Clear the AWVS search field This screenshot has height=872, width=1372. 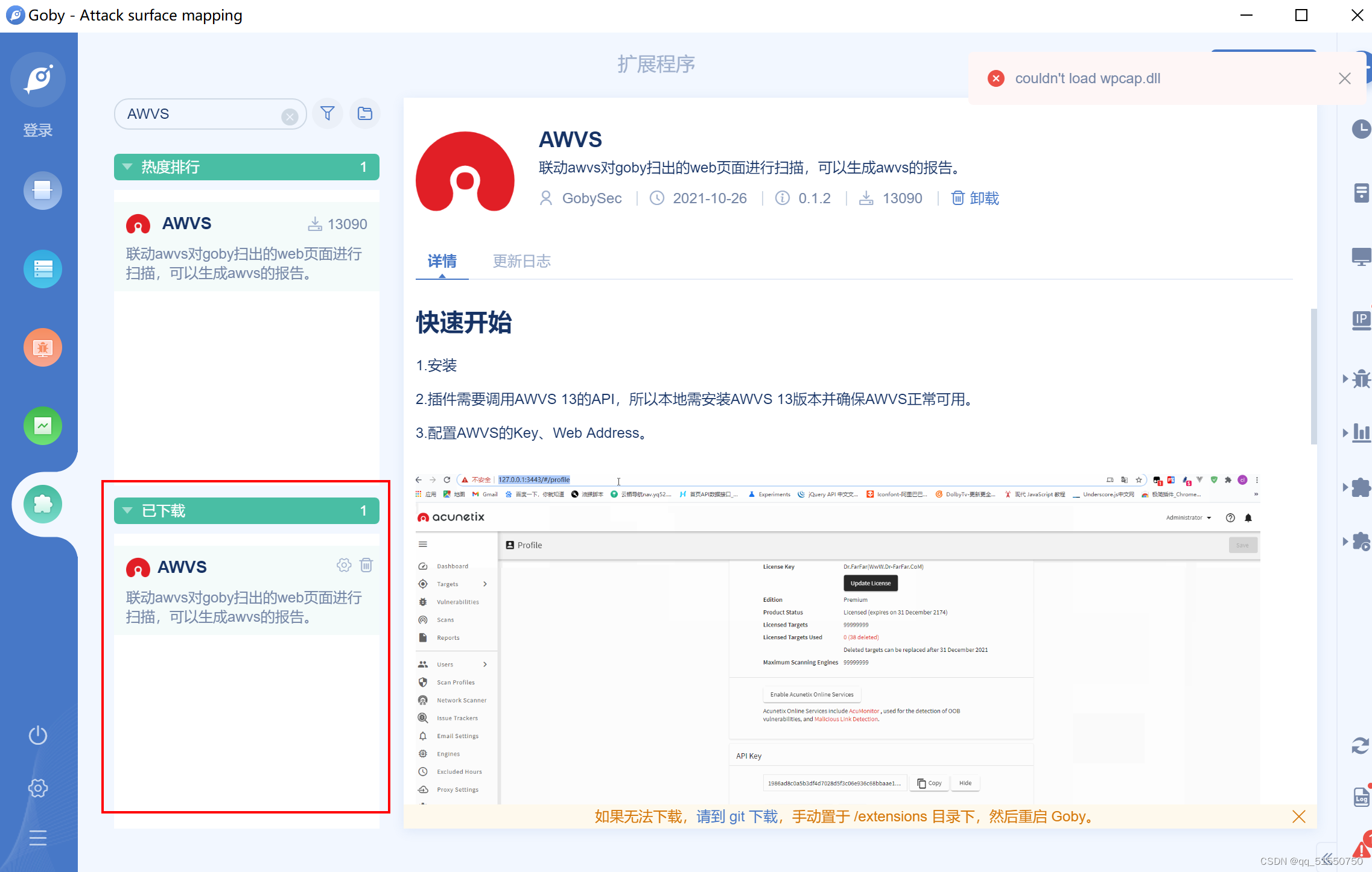tap(290, 116)
